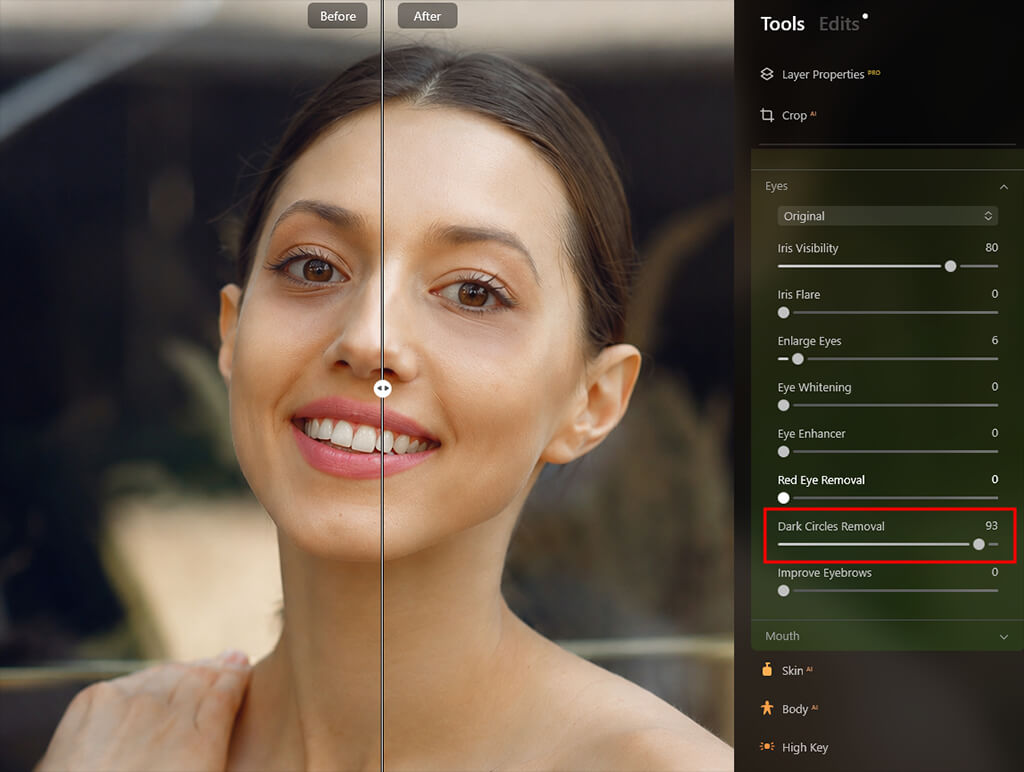1024x772 pixels.
Task: Click the Skin label text
Action: click(x=792, y=671)
